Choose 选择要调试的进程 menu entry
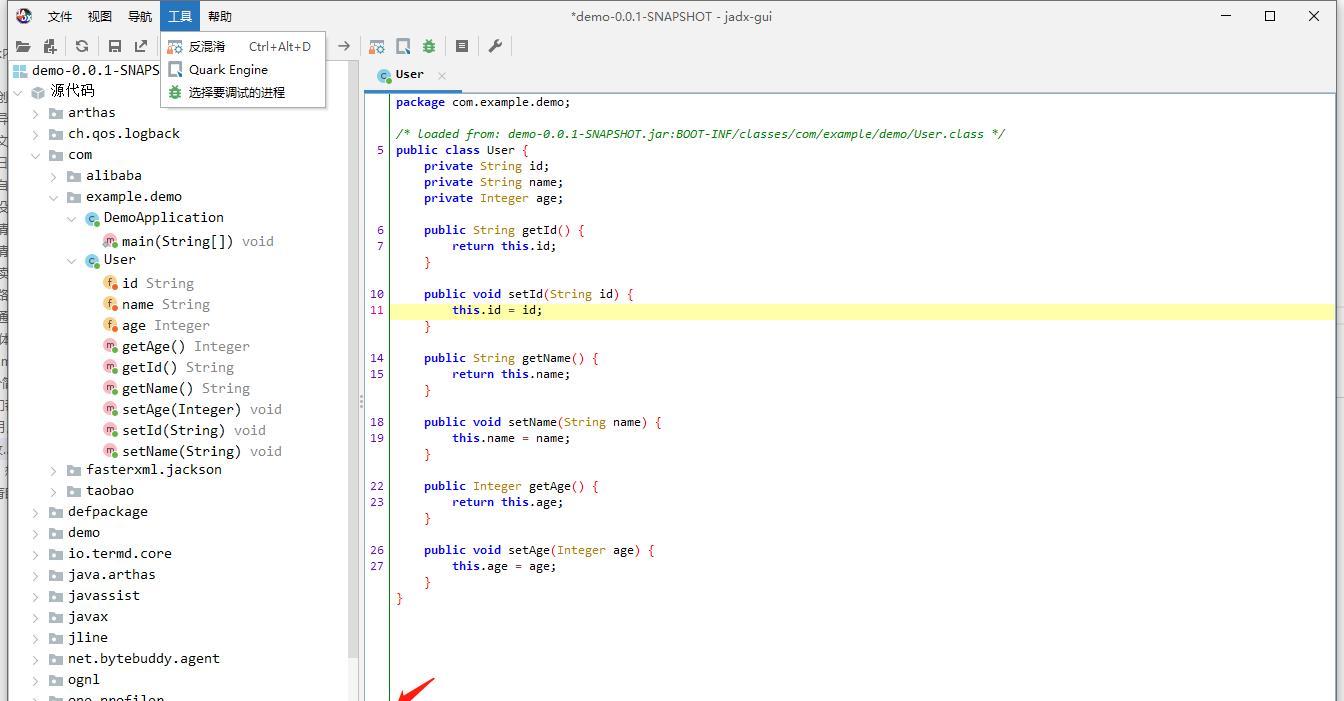Screen dimensions: 1344x701 (x=242, y=92)
